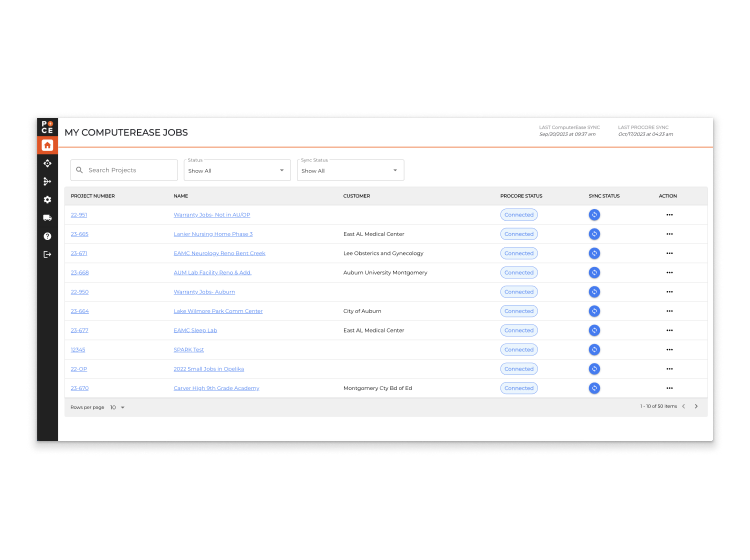
Task: Click sync icon for SPARK Test
Action: (594, 350)
